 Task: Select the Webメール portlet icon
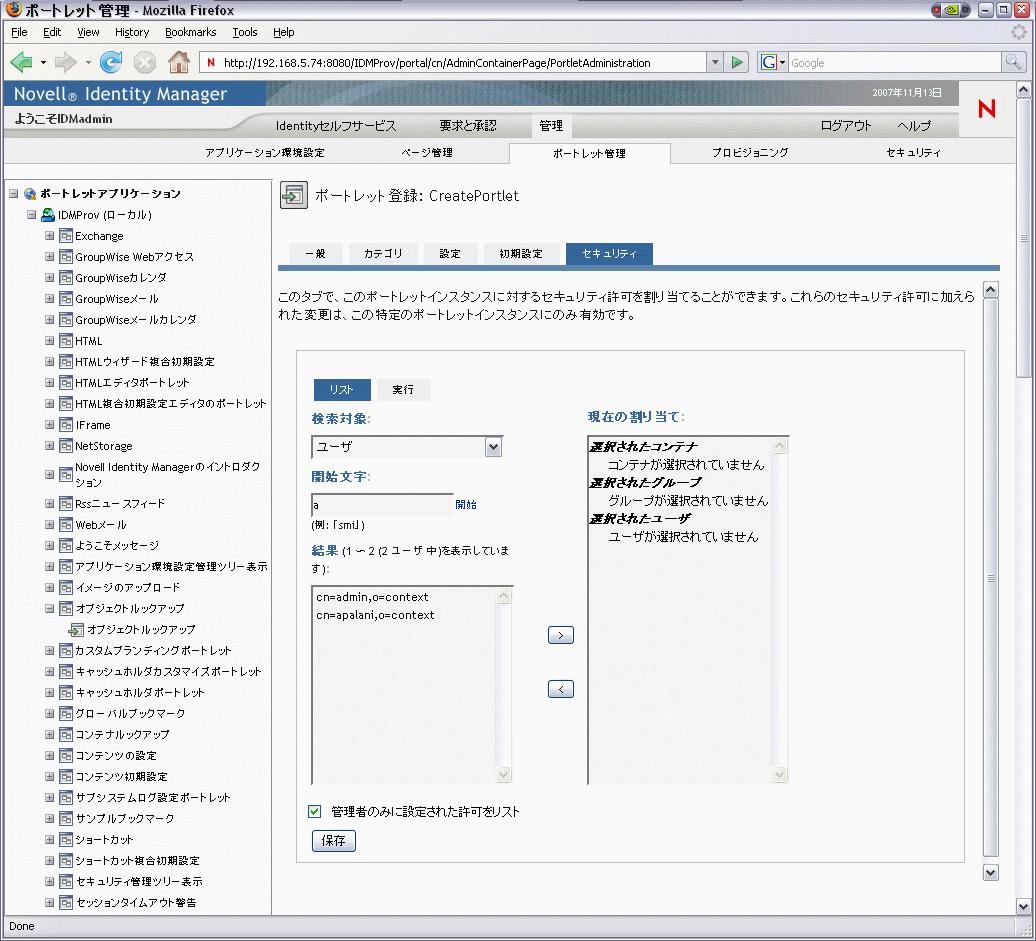[65, 525]
